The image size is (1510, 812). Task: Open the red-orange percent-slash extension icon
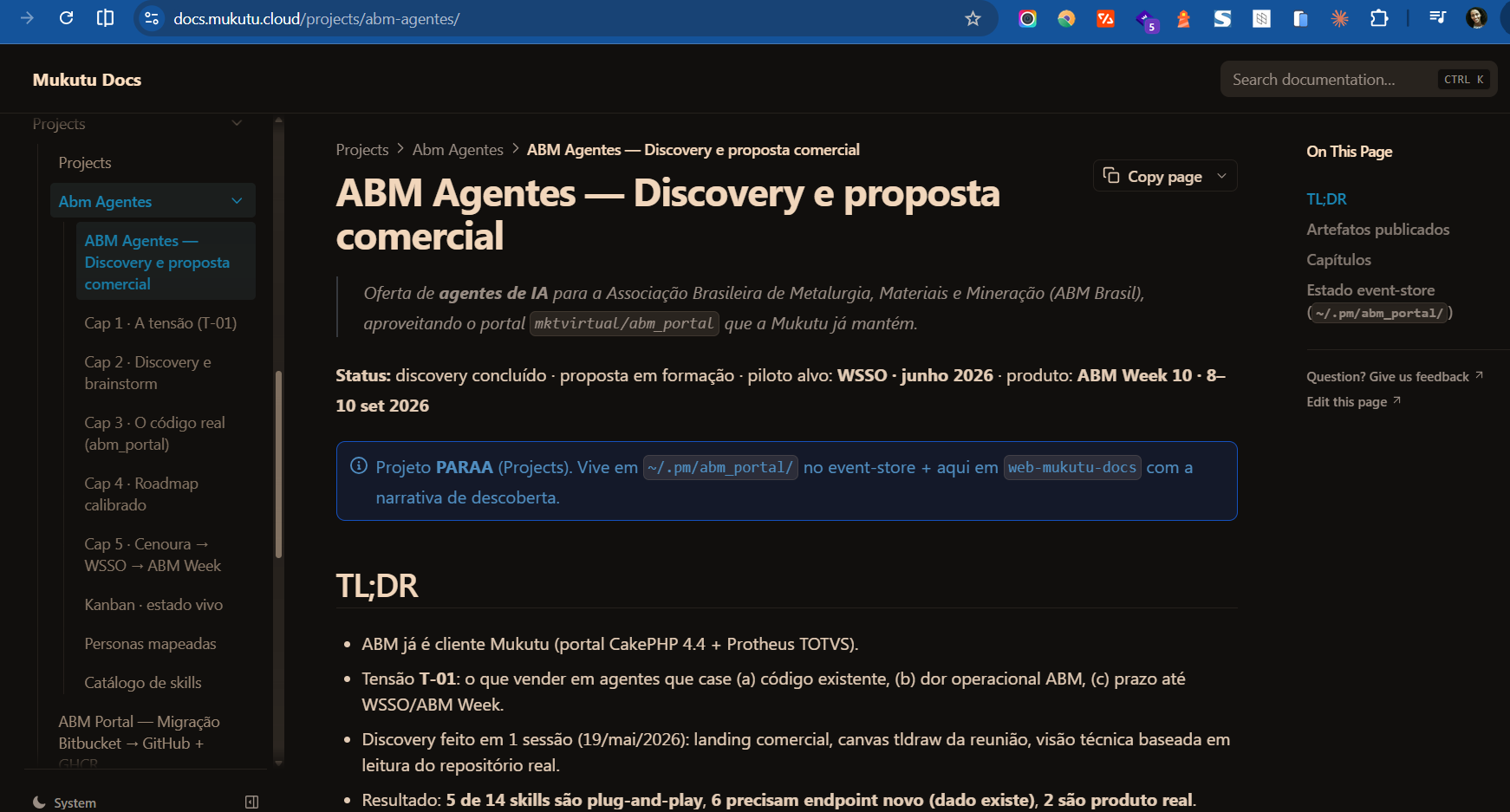[1105, 18]
